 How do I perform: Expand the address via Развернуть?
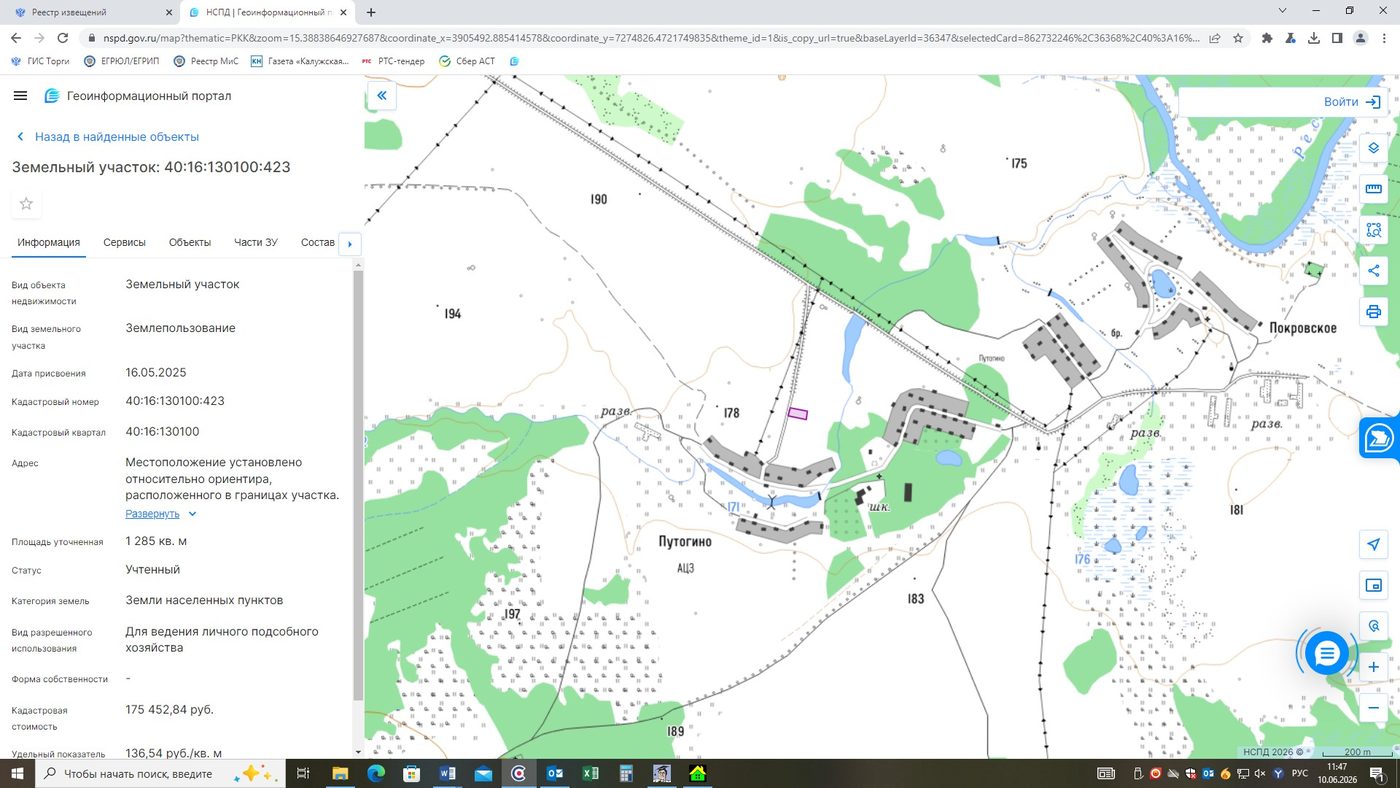pyautogui.click(x=161, y=514)
